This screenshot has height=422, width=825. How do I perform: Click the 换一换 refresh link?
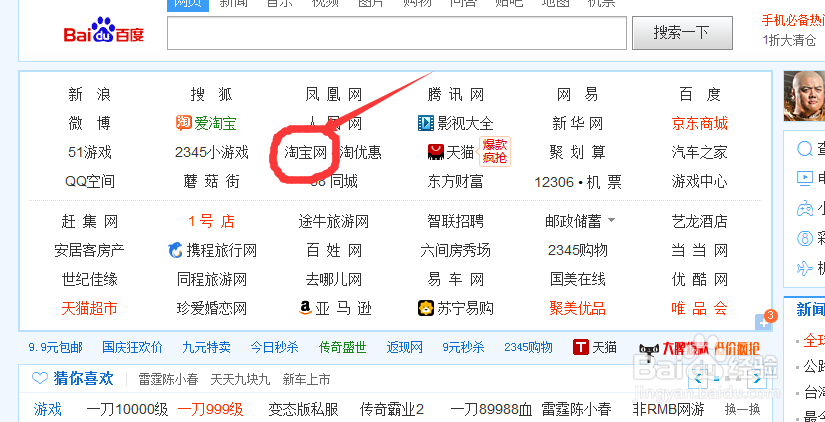pyautogui.click(x=742, y=409)
